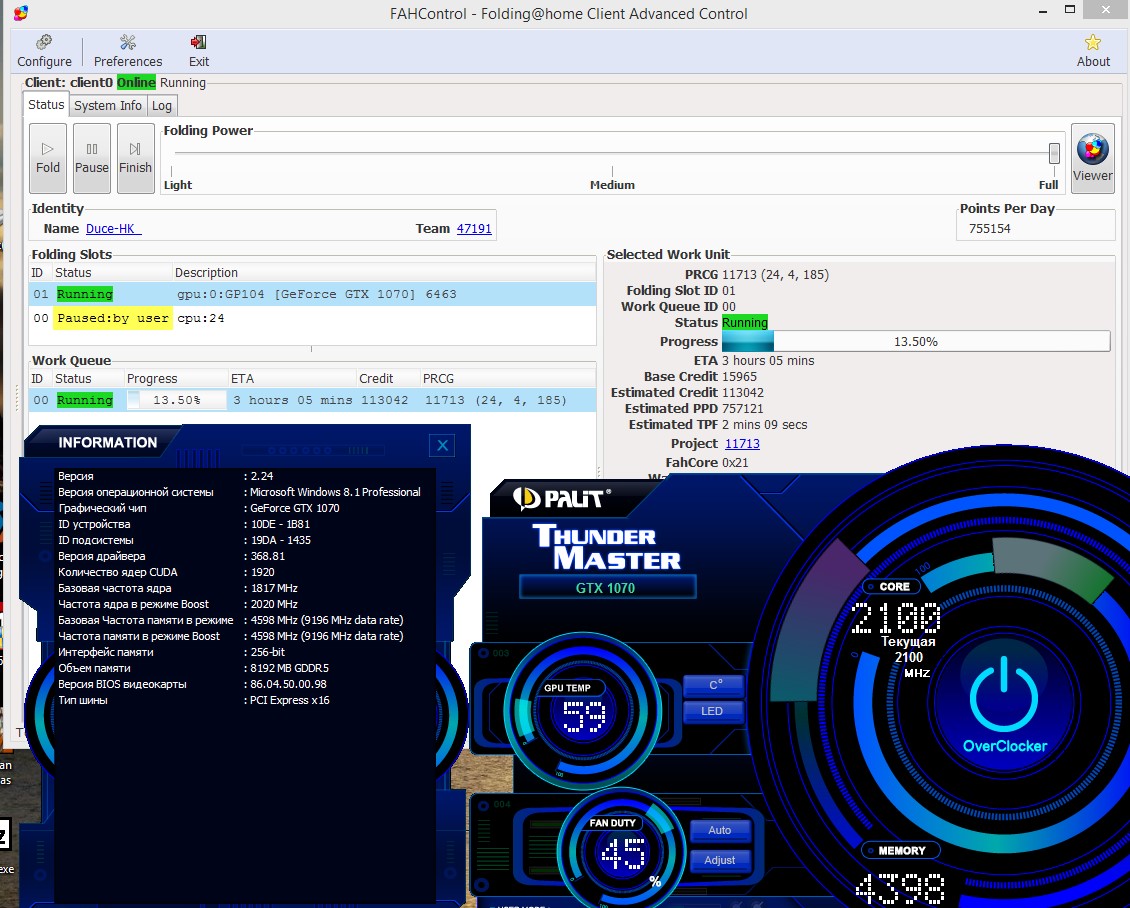Click the Folding Slots Description column header
The height and width of the screenshot is (908, 1130).
click(383, 272)
